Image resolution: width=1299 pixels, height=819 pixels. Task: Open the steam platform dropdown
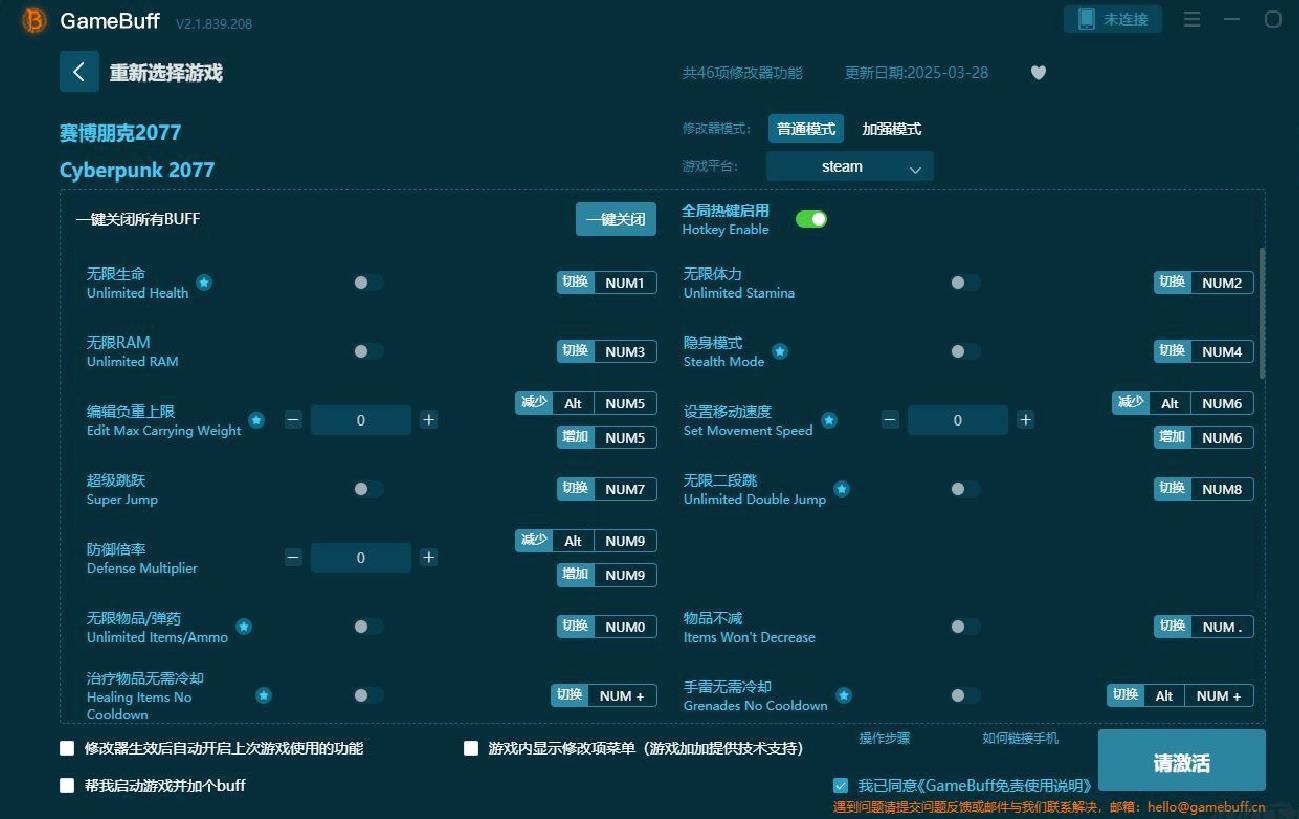(x=850, y=167)
